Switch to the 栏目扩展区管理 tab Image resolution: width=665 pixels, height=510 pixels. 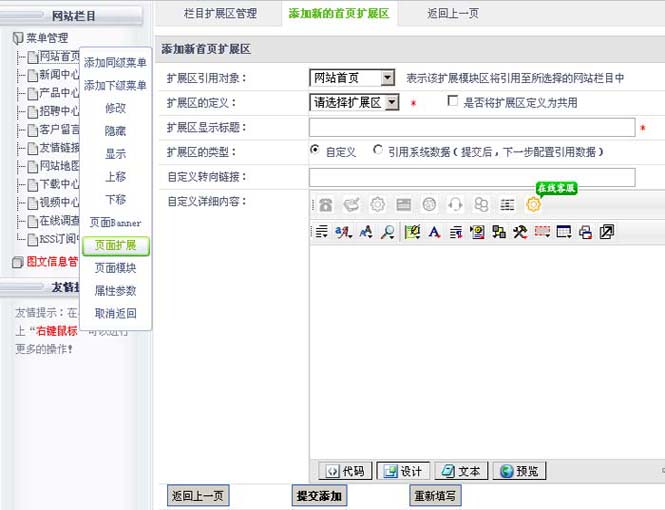click(x=220, y=13)
